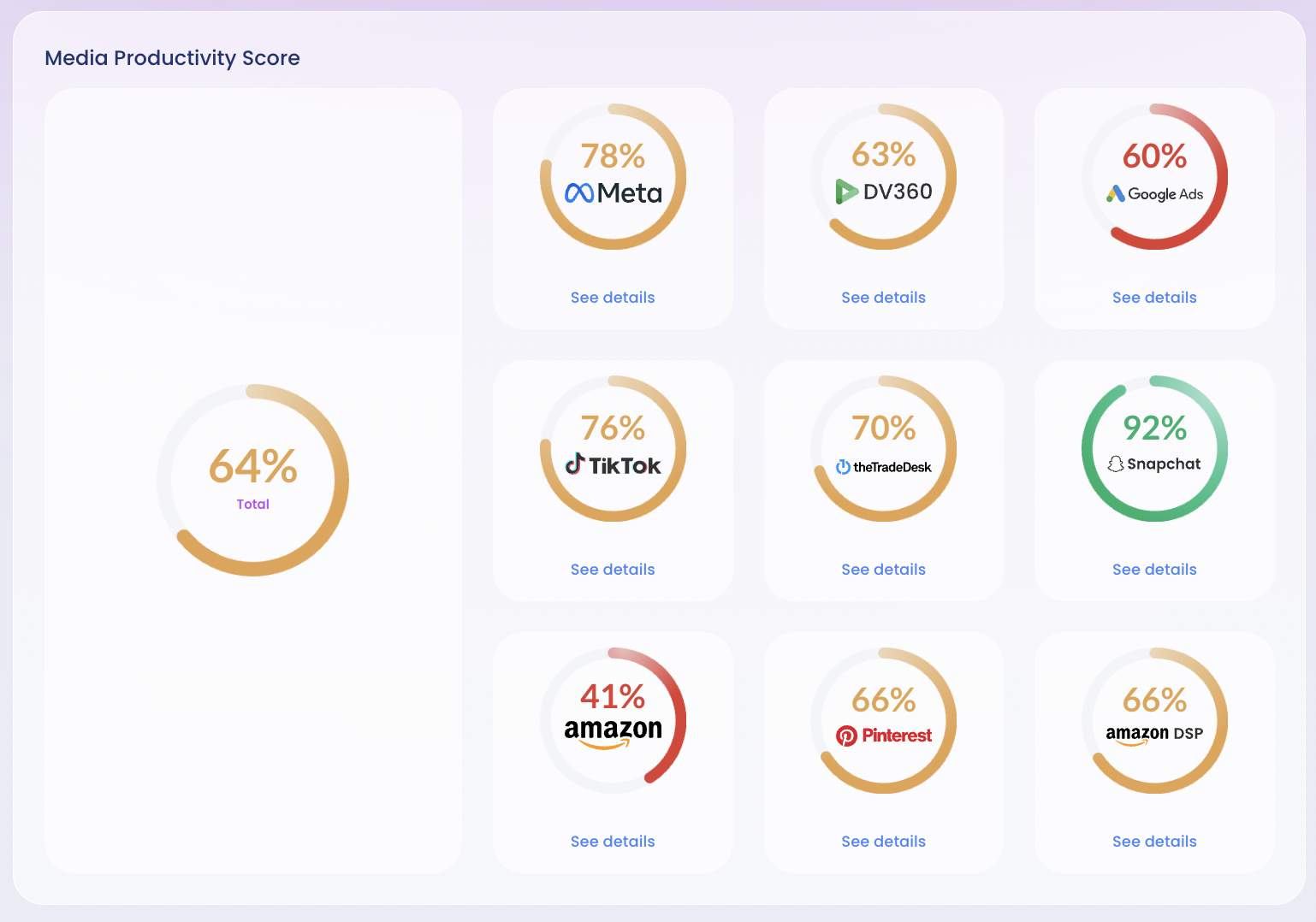Click the Meta logo
The height and width of the screenshot is (922, 1316).
point(613,192)
